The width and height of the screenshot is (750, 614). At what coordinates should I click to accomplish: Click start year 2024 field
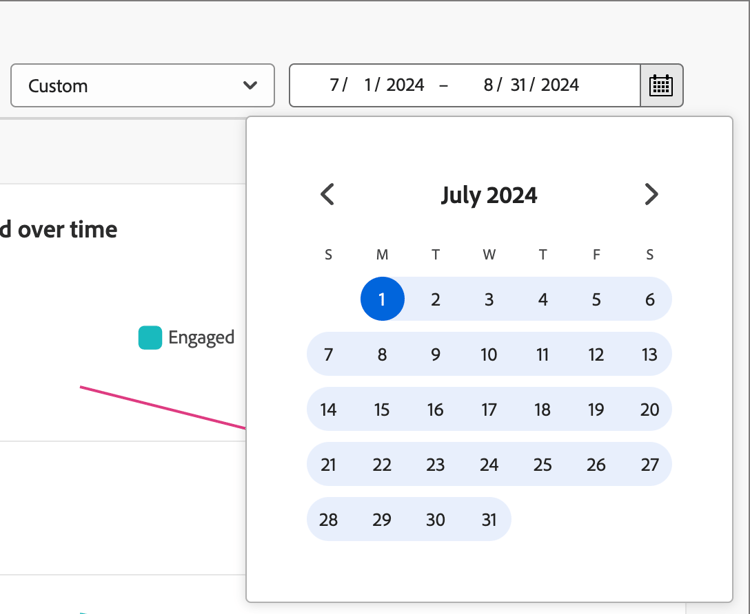pyautogui.click(x=405, y=85)
